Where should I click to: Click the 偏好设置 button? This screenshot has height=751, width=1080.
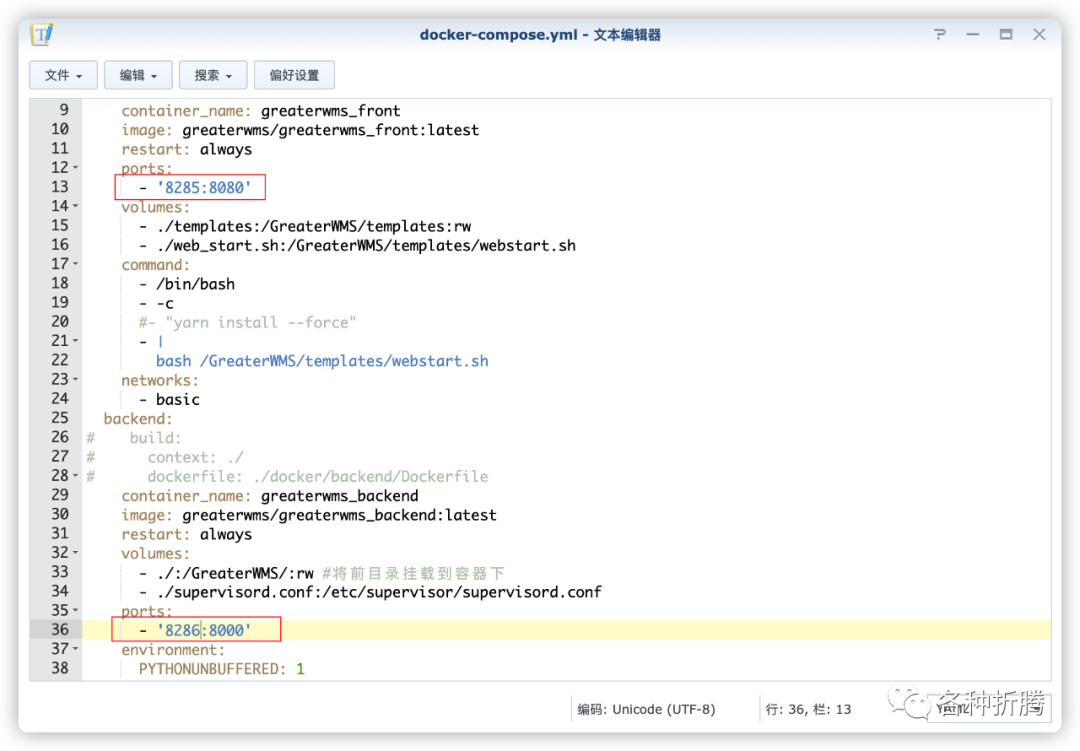pyautogui.click(x=294, y=75)
